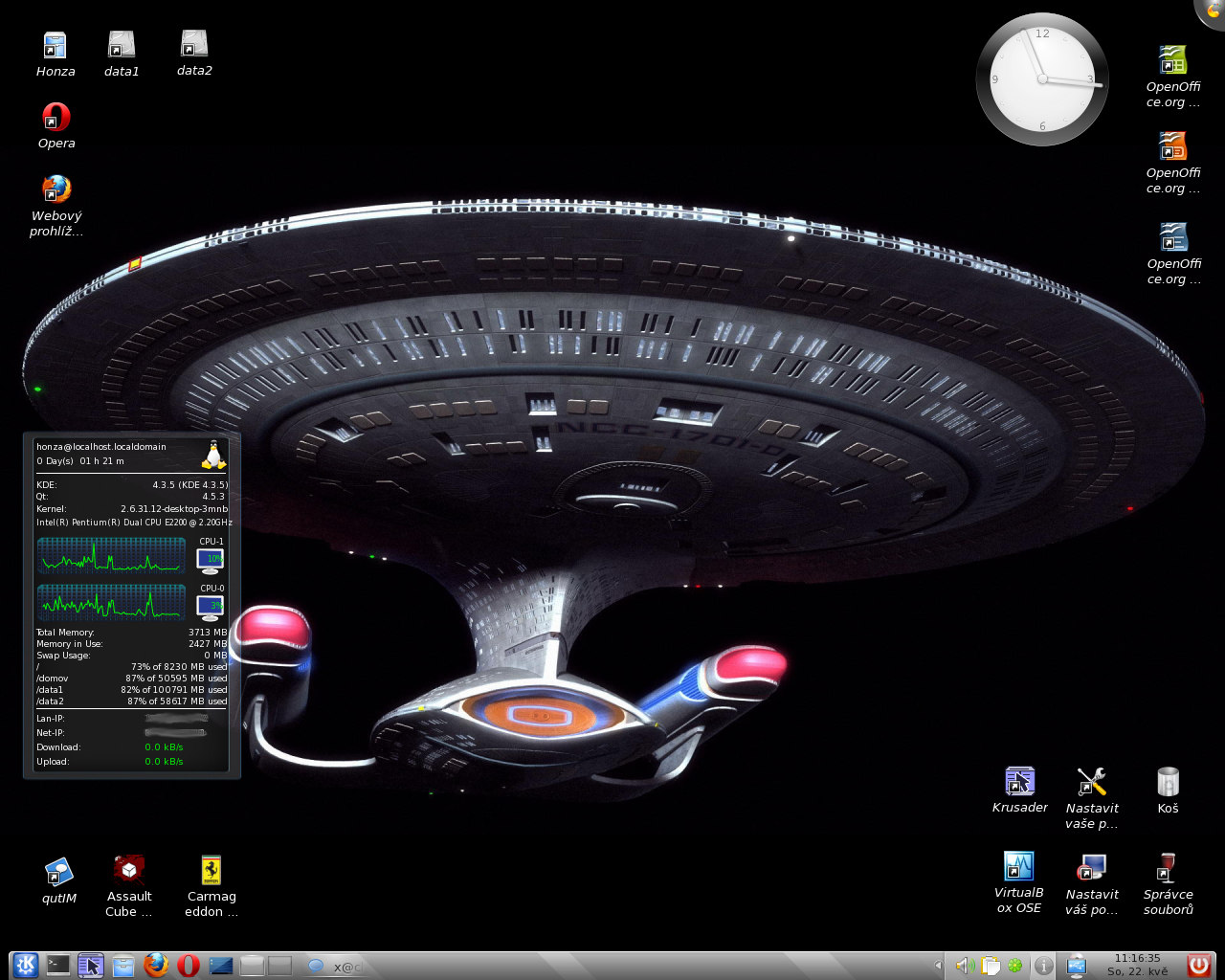Open Správce souborů file manager icon
This screenshot has width=1225, height=980.
click(x=1169, y=884)
